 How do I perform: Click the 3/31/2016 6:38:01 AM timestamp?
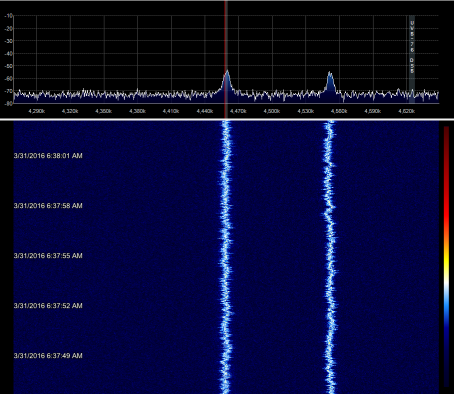click(48, 156)
